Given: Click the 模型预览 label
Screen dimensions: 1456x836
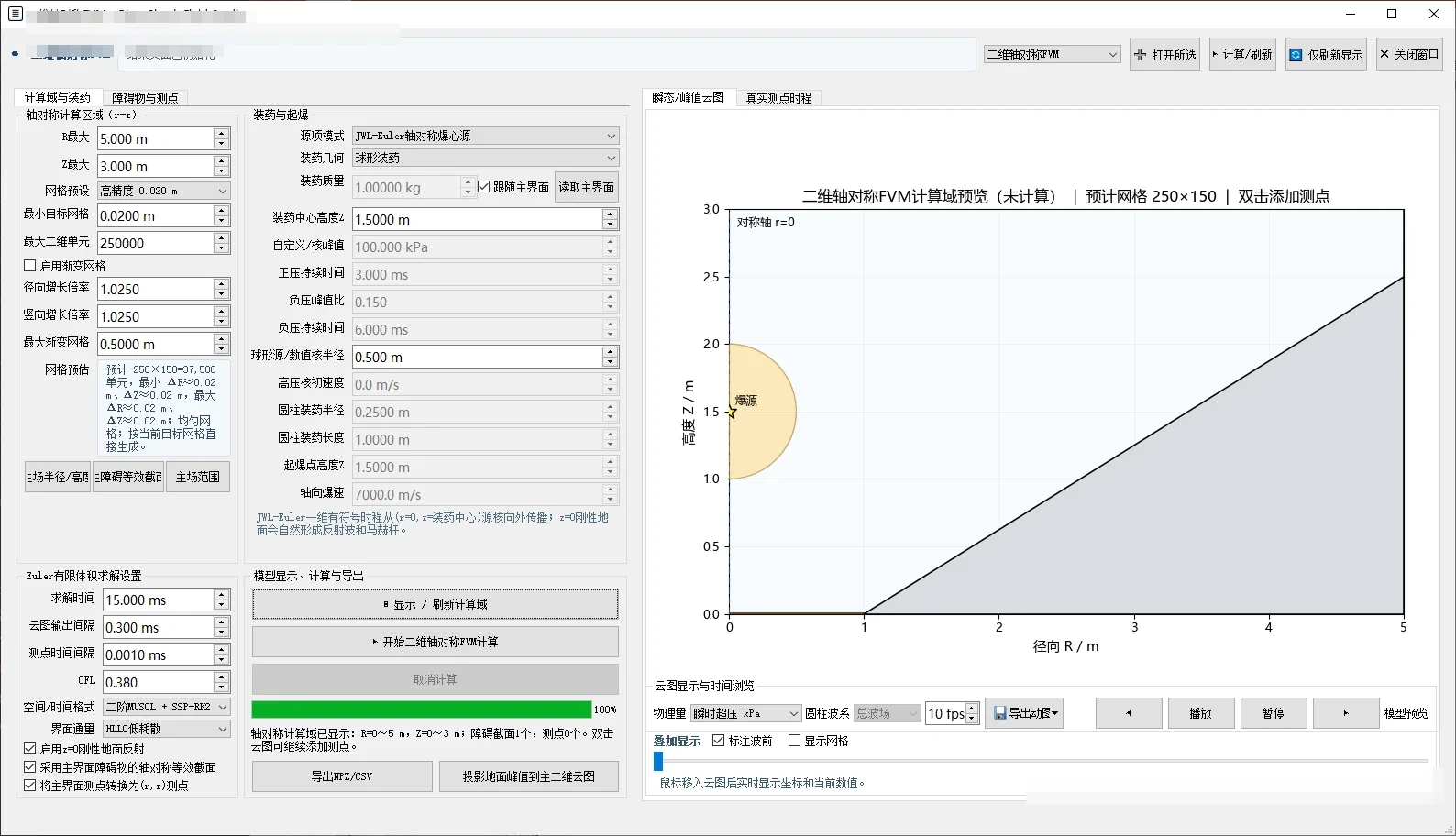Looking at the screenshot, I should click(x=1406, y=713).
